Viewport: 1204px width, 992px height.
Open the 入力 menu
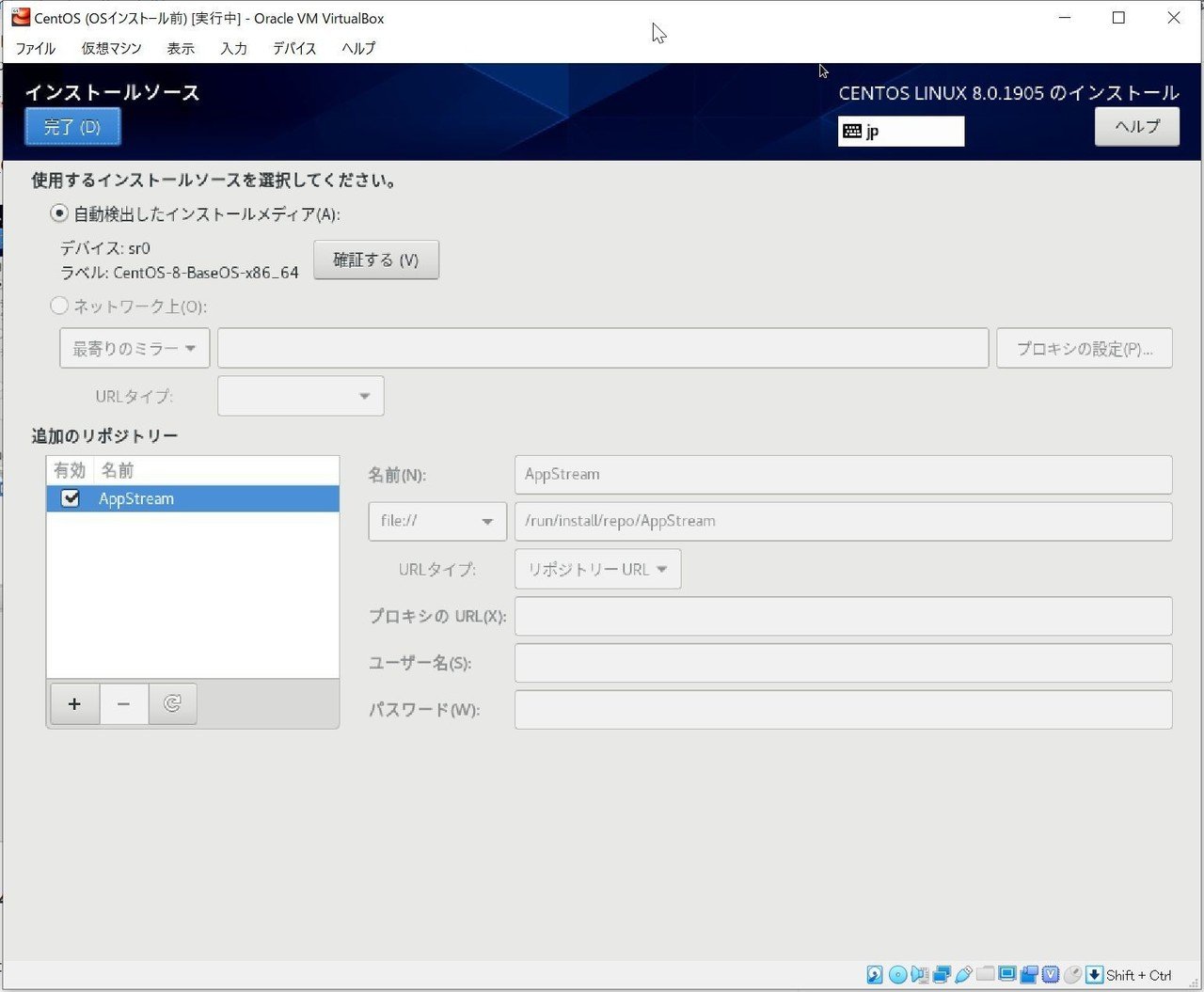(233, 48)
